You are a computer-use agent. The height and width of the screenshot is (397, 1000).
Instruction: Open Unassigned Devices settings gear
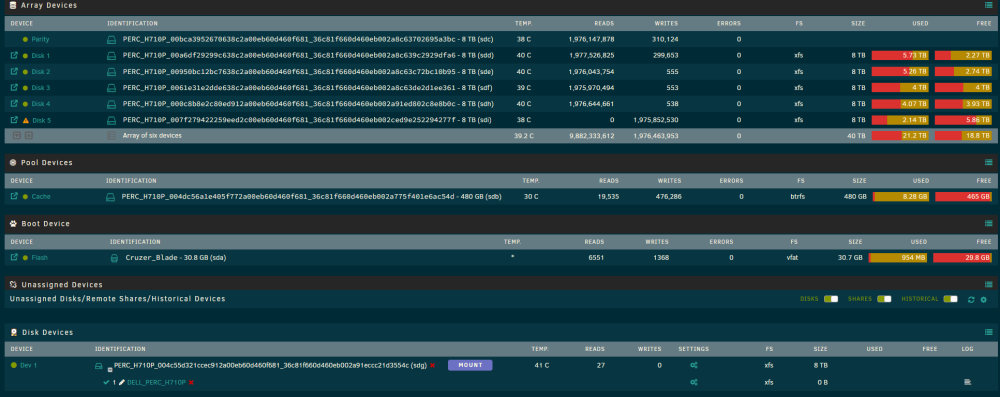(983, 299)
